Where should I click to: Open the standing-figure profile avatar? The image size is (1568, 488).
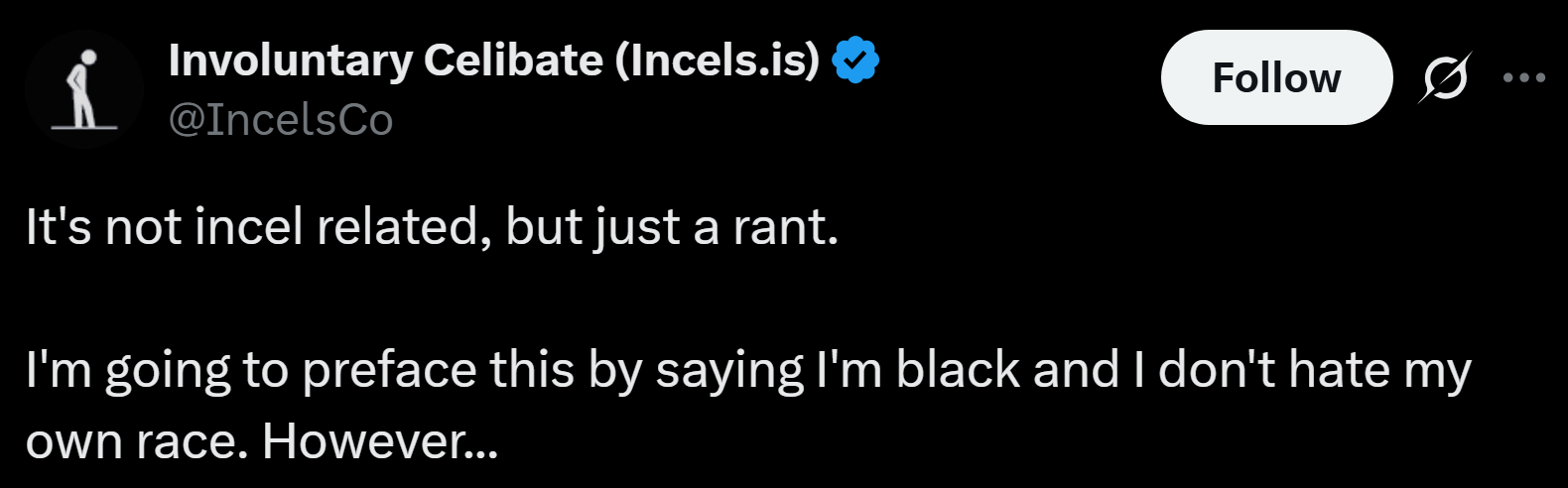coord(83,89)
